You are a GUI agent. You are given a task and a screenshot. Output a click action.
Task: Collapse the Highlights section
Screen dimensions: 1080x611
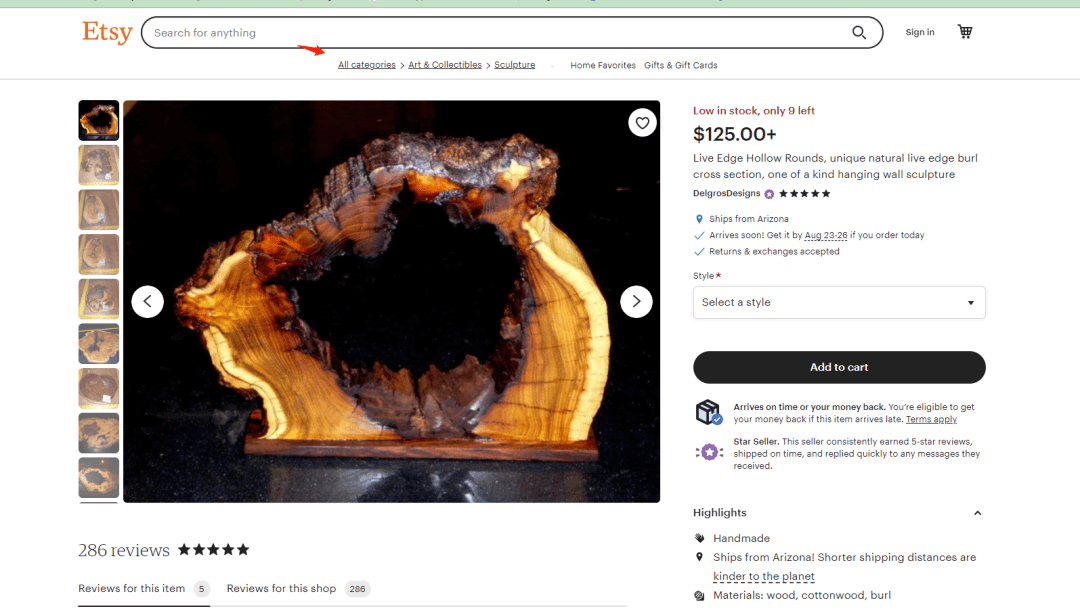click(x=977, y=513)
